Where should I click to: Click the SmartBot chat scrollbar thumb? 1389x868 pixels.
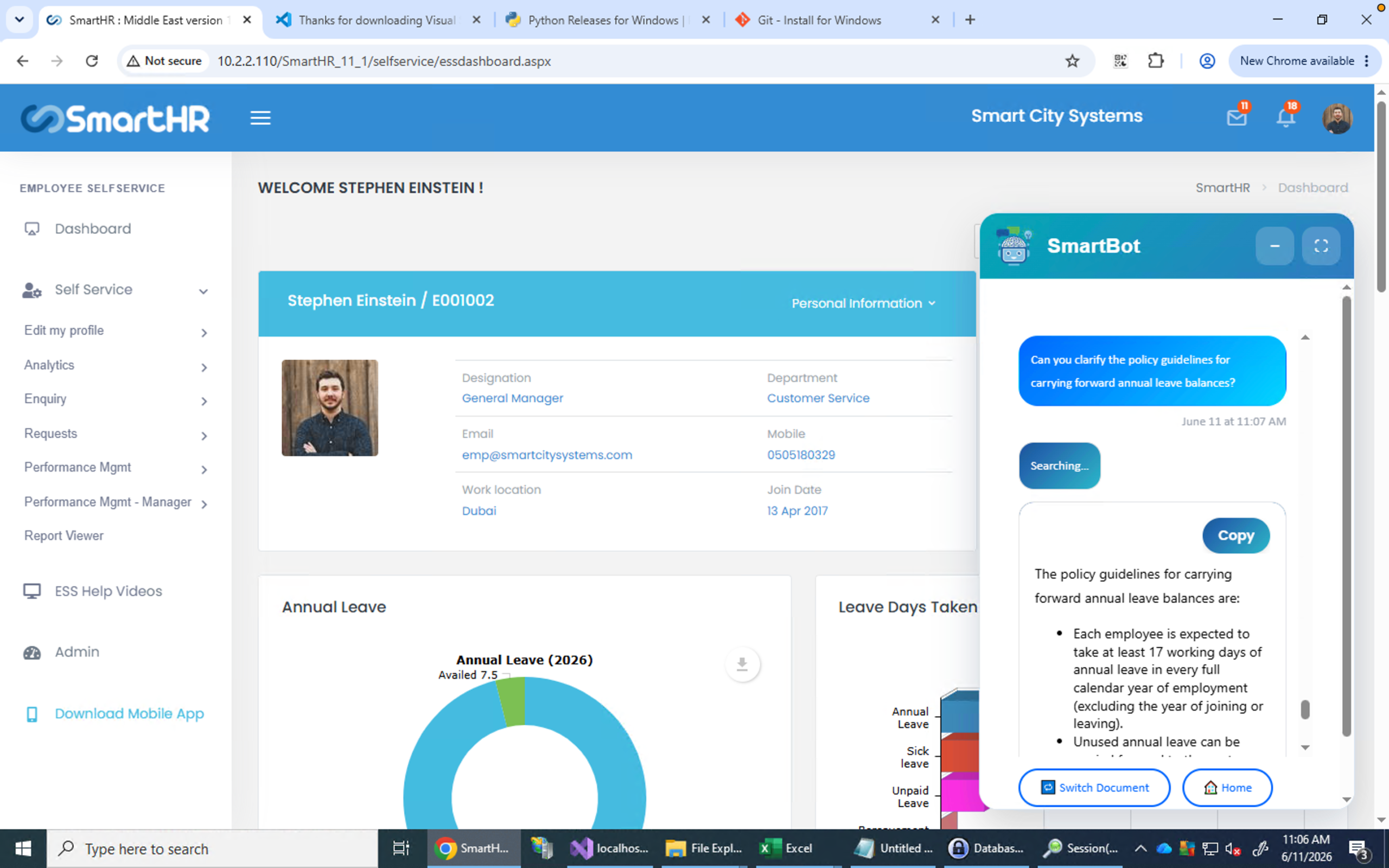pos(1346,516)
